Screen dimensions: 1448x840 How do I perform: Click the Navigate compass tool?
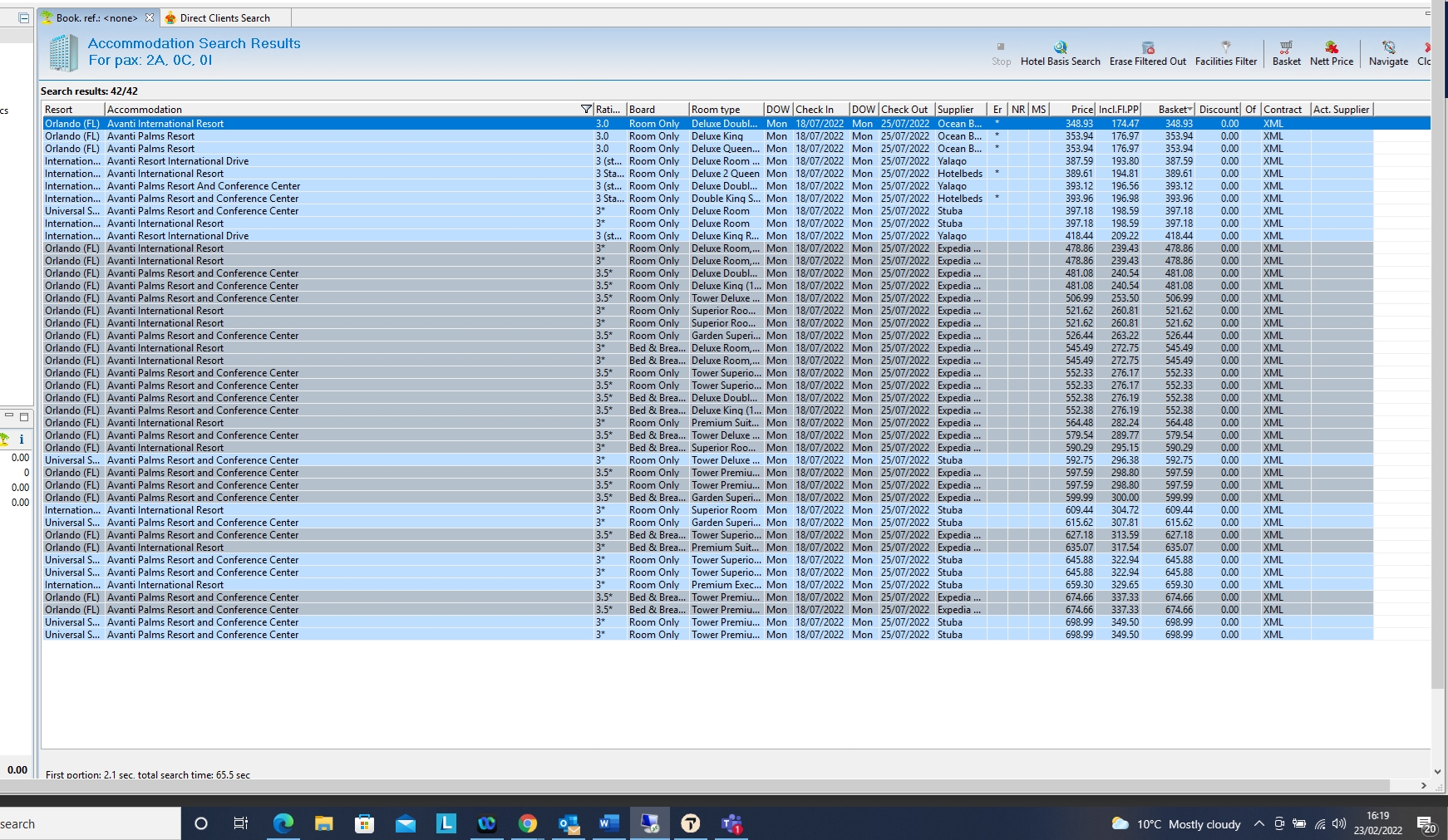1388,53
